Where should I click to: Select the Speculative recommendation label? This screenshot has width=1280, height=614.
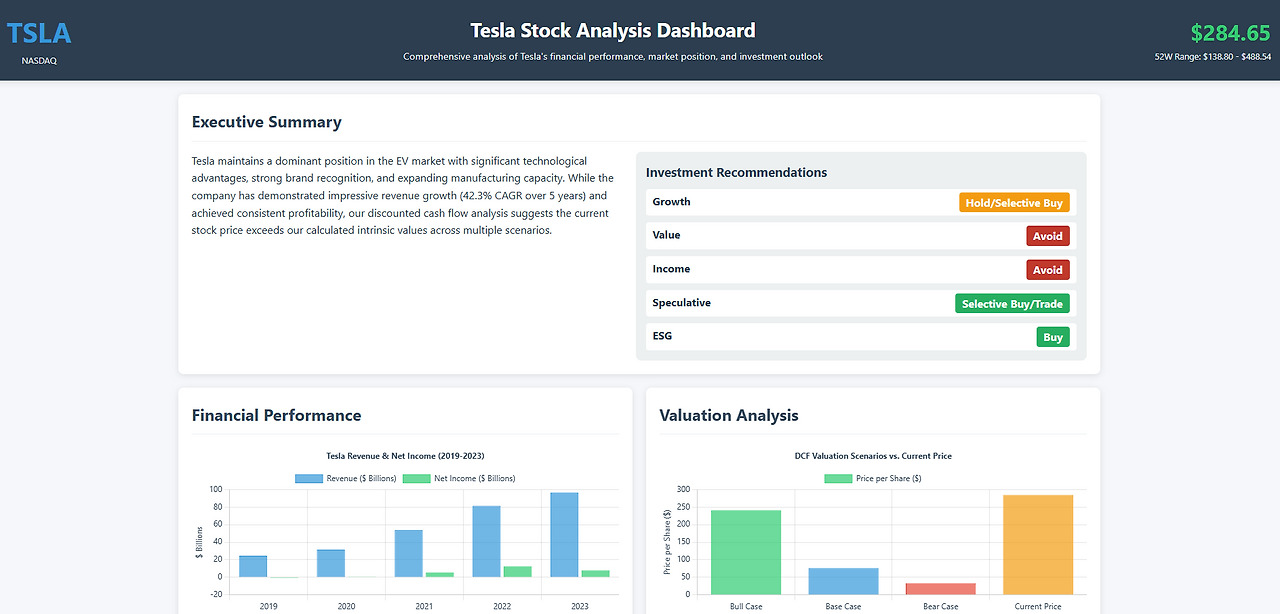682,302
